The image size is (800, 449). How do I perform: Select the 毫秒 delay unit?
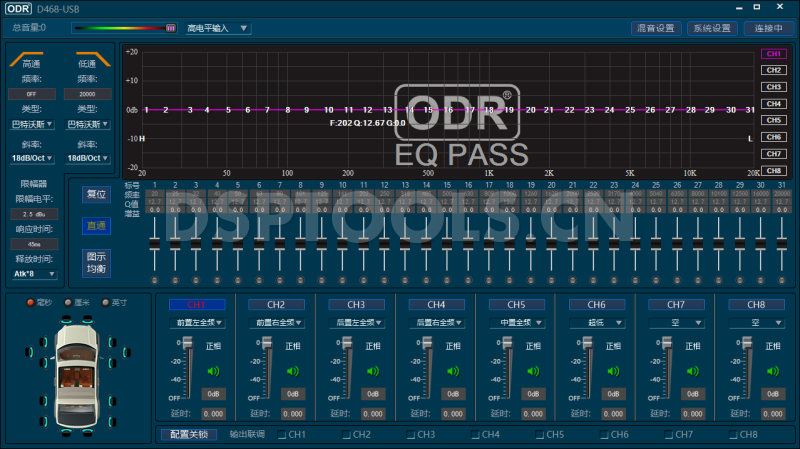[x=30, y=303]
